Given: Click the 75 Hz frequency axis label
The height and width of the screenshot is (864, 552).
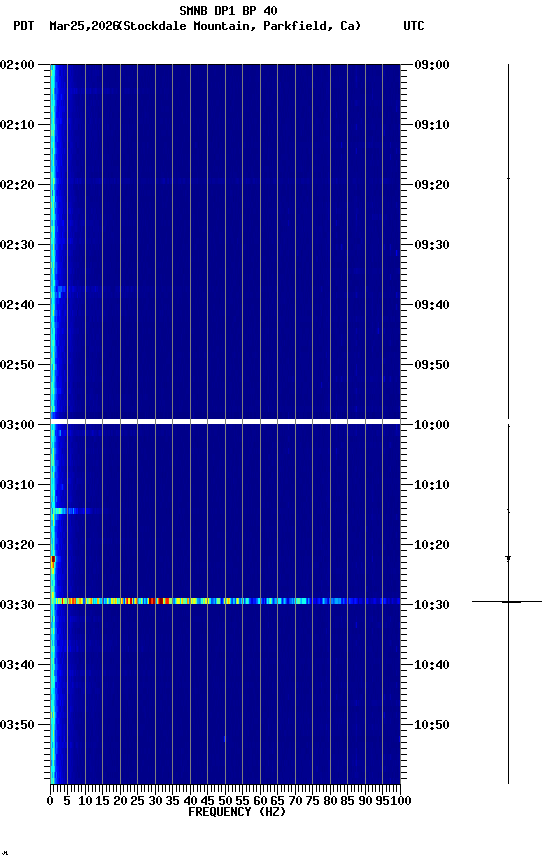Looking at the screenshot, I should coord(312,801).
